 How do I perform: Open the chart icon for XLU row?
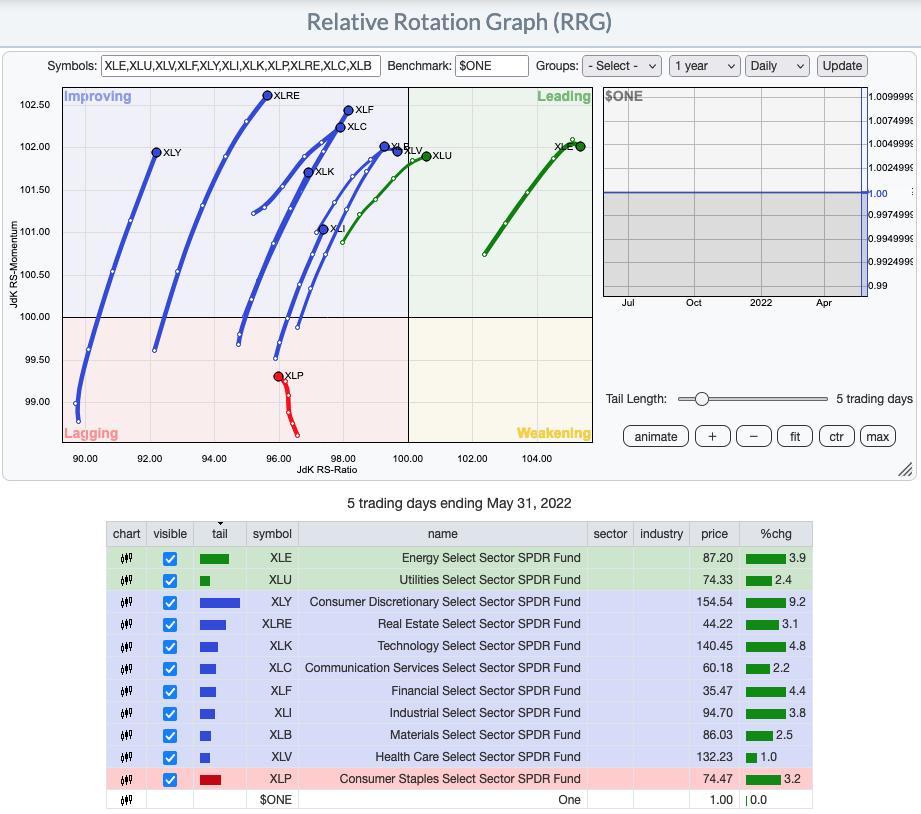[126, 580]
